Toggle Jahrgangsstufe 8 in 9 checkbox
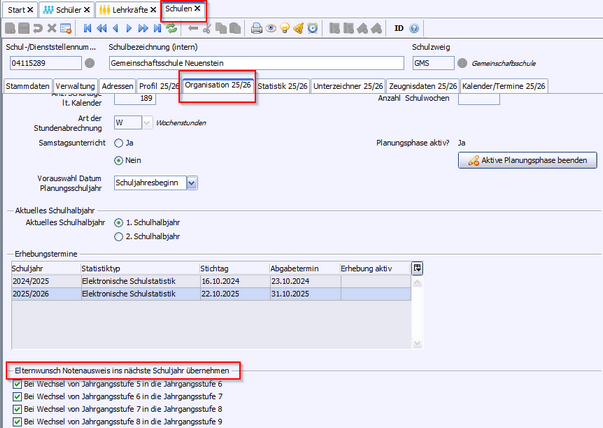Image resolution: width=603 pixels, height=428 pixels. click(16, 422)
